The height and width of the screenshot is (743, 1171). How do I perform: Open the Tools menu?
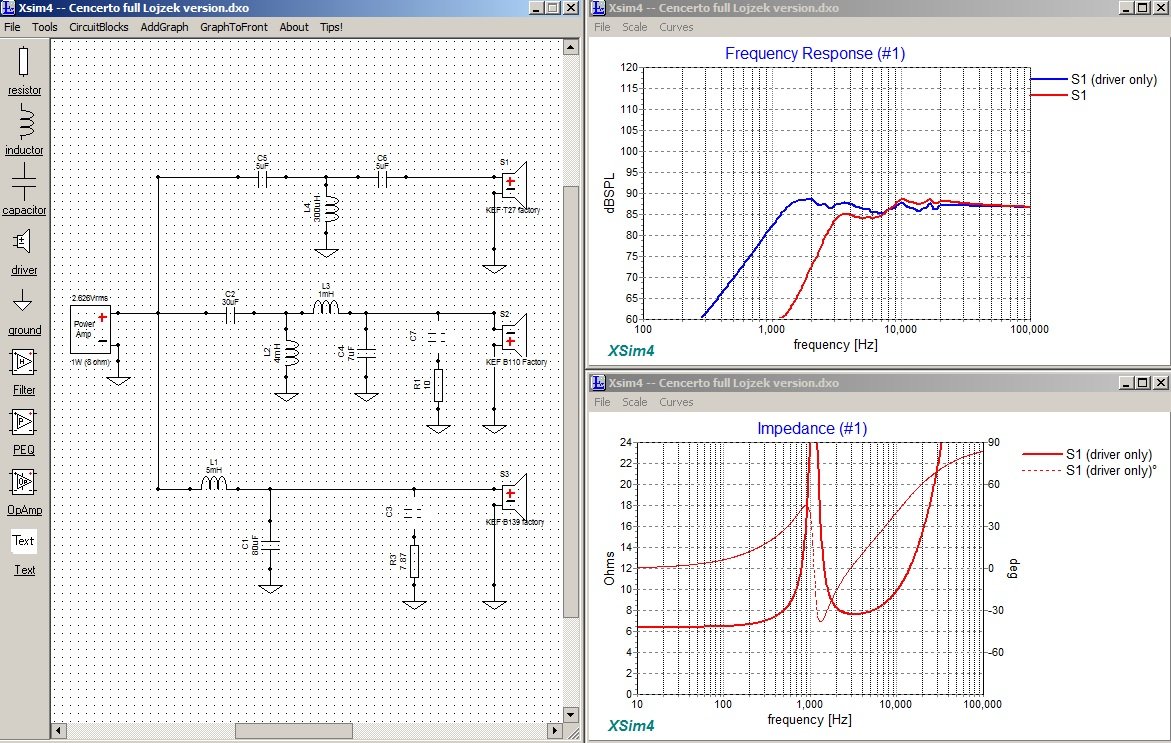pos(44,27)
